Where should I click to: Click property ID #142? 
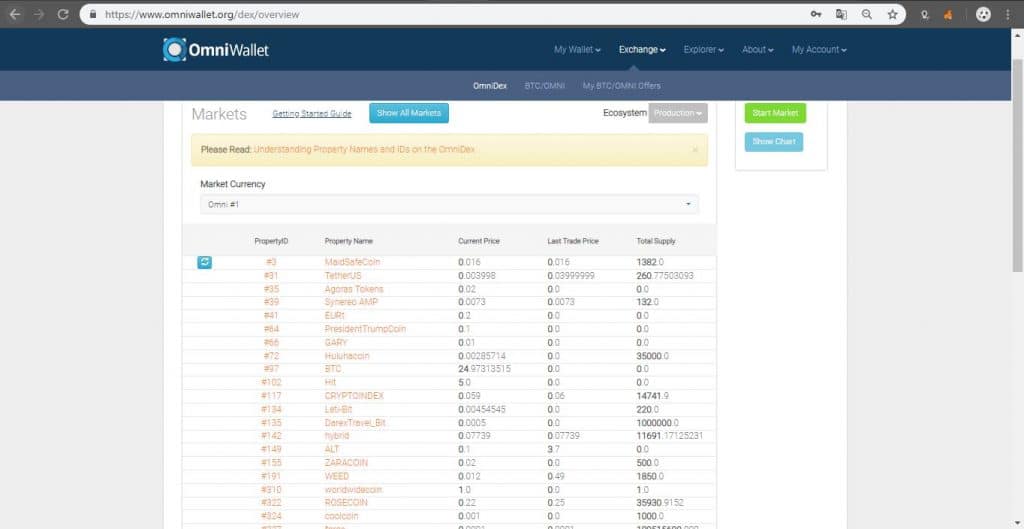271,436
